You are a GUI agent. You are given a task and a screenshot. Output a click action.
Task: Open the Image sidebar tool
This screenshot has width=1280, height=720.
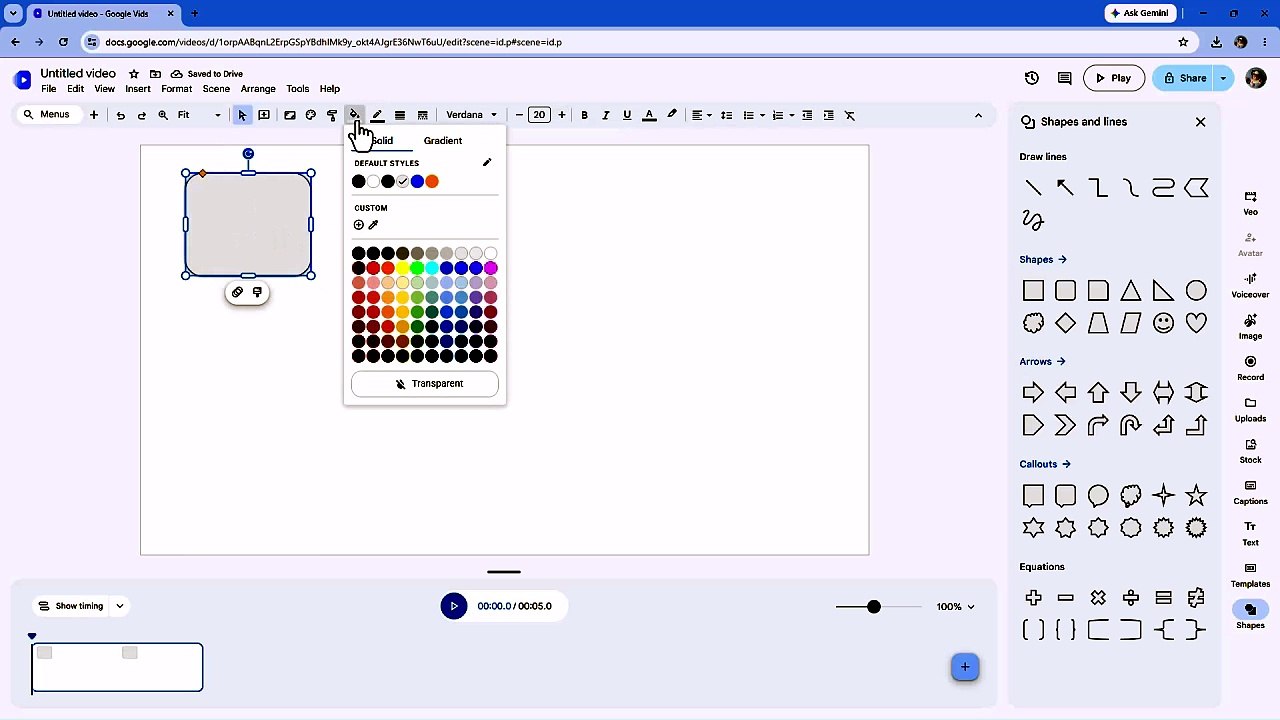tap(1250, 326)
